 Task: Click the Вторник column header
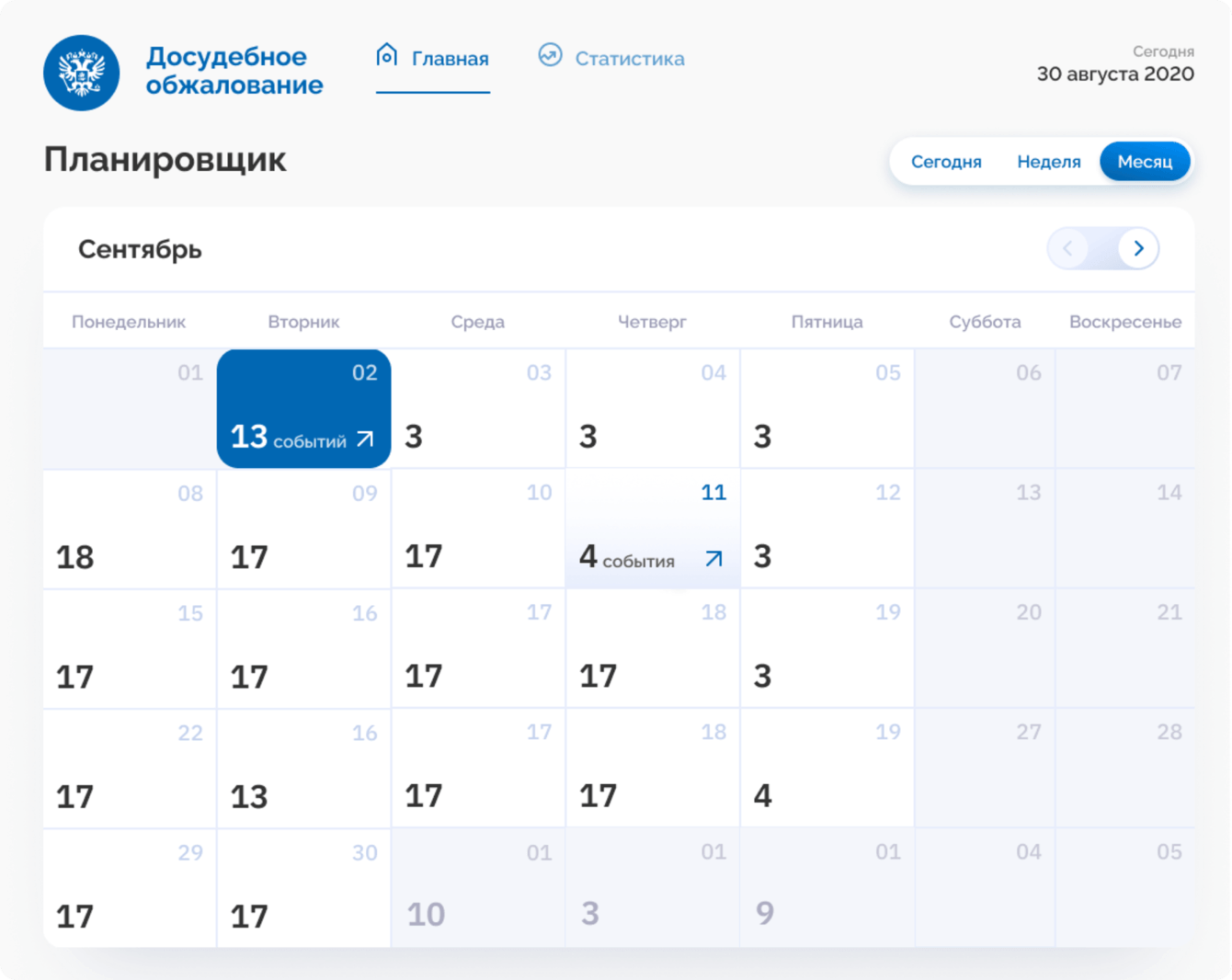303,322
